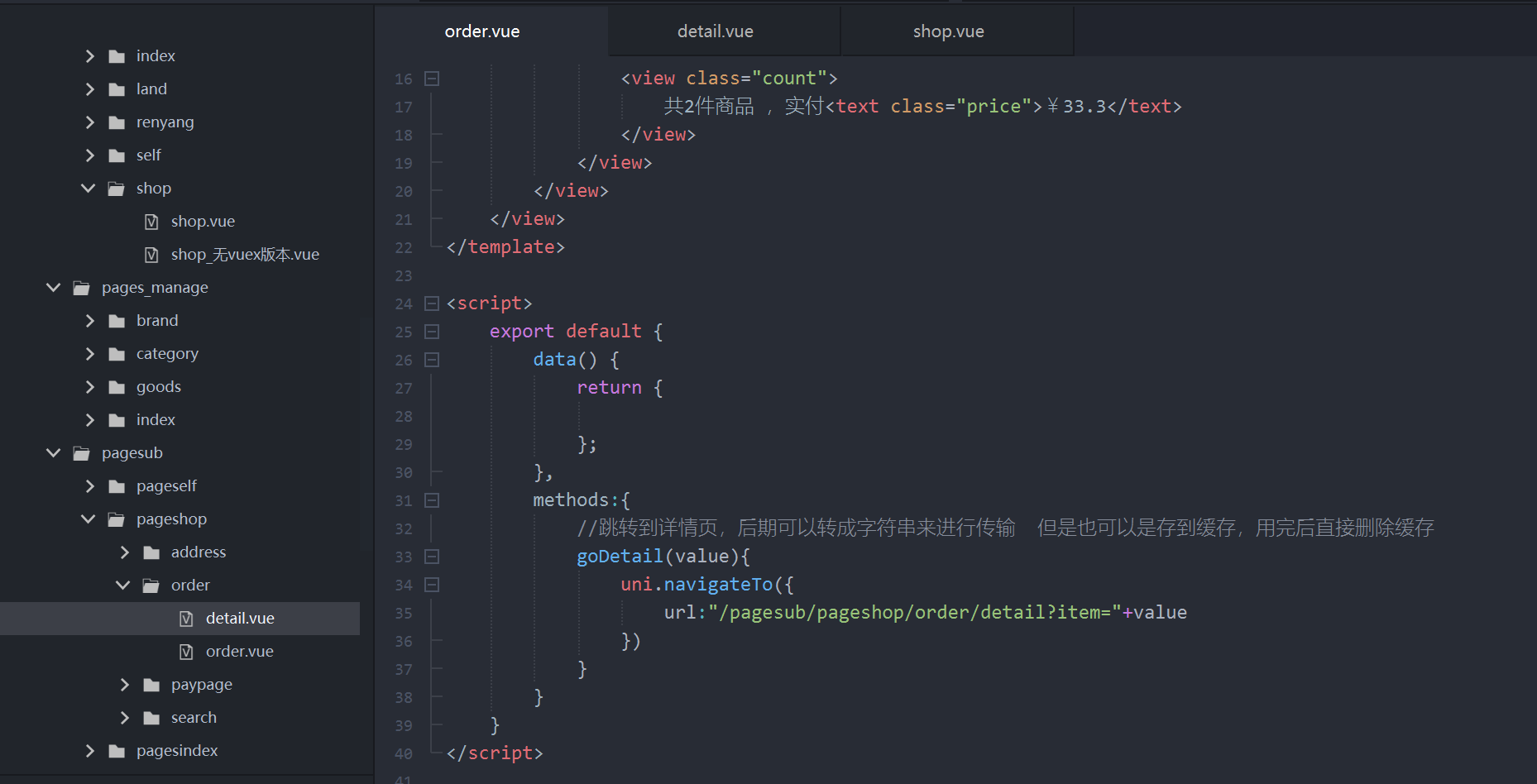Image resolution: width=1537 pixels, height=784 pixels.
Task: Collapse the shop folder chevron
Action: 89,189
